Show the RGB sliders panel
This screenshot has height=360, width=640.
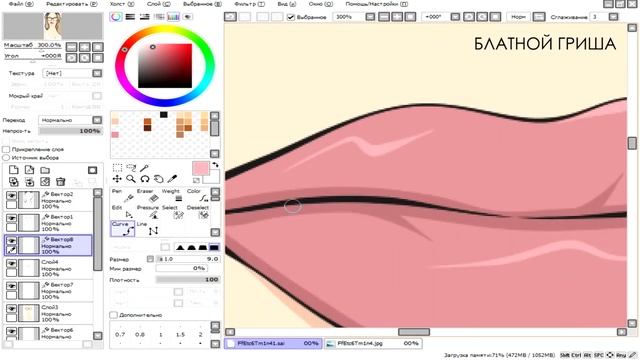click(x=130, y=17)
